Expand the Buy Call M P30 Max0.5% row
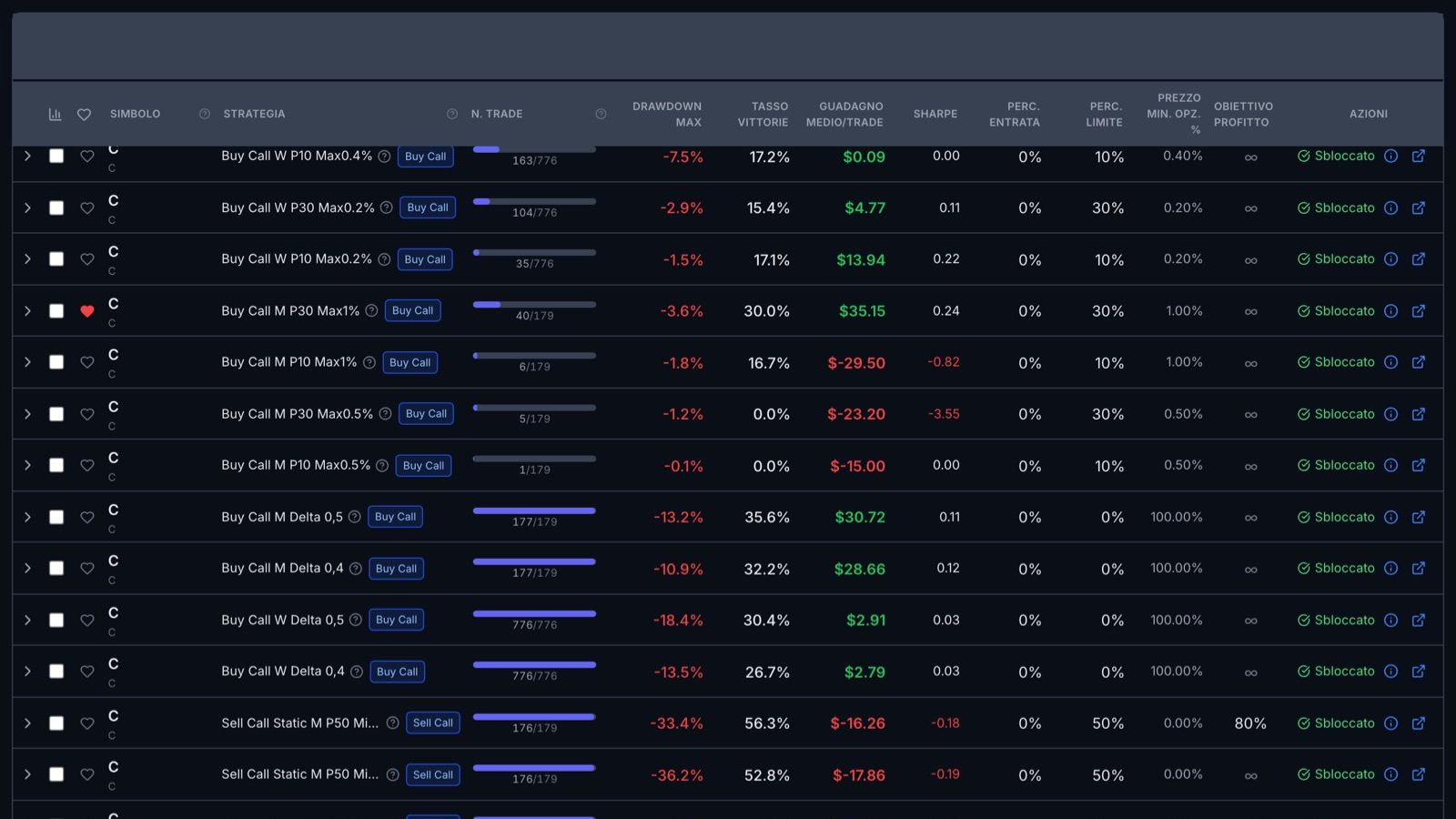Image resolution: width=1456 pixels, height=819 pixels. tap(27, 414)
